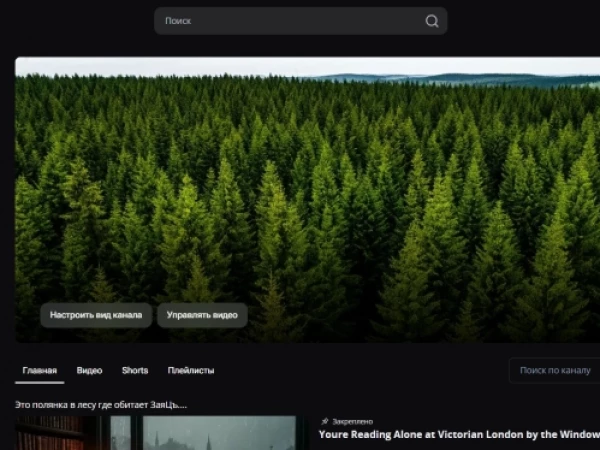The image size is (600, 450).
Task: Open video titled Youre Reading Alone at Victorian London
Action: (x=459, y=435)
